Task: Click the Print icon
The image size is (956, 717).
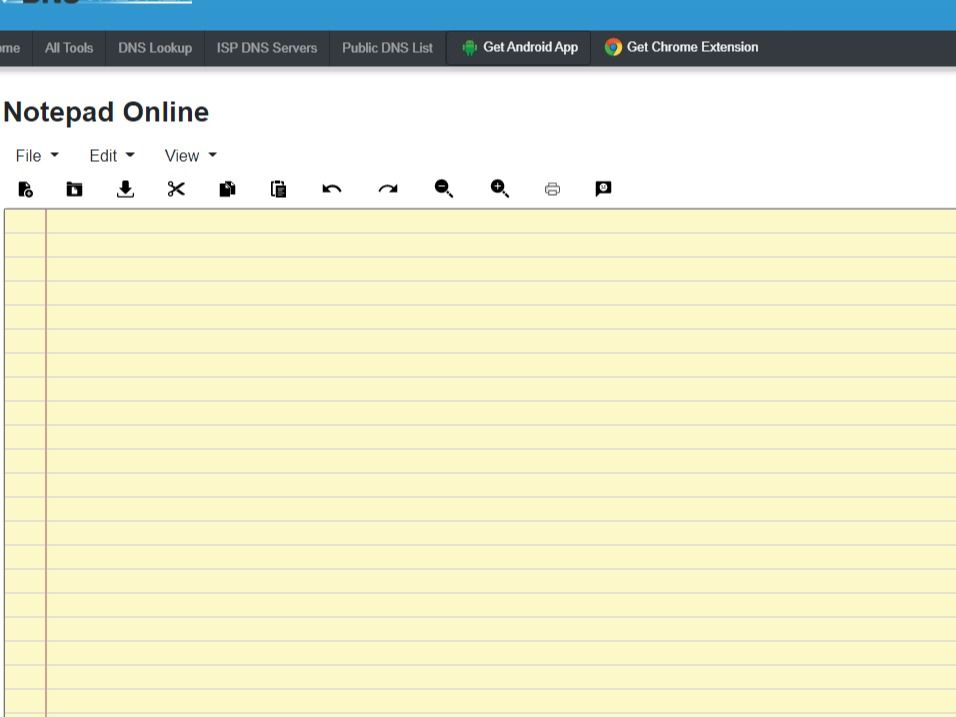Action: point(552,189)
